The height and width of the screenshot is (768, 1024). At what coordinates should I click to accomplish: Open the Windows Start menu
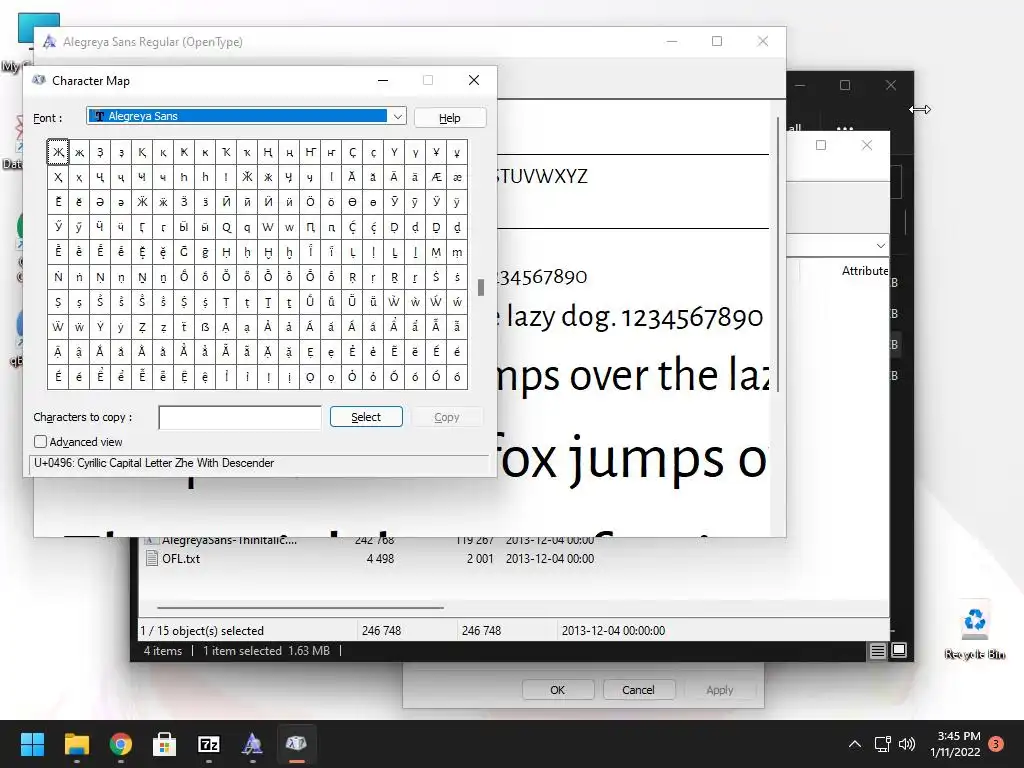click(x=32, y=744)
